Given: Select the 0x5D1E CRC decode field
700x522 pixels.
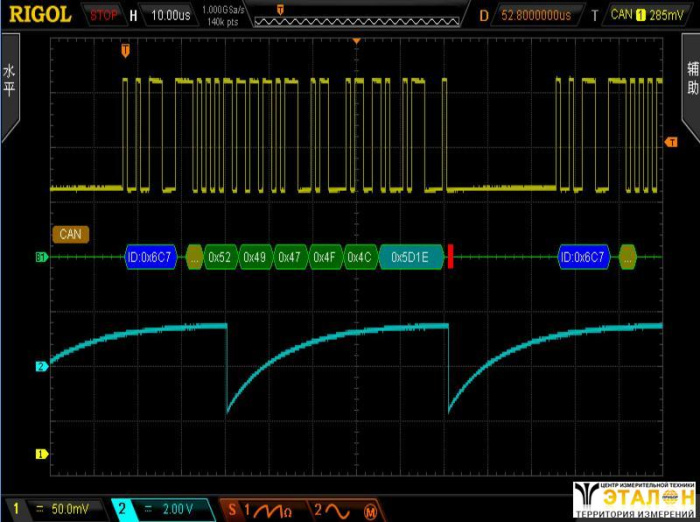Looking at the screenshot, I should pos(410,257).
